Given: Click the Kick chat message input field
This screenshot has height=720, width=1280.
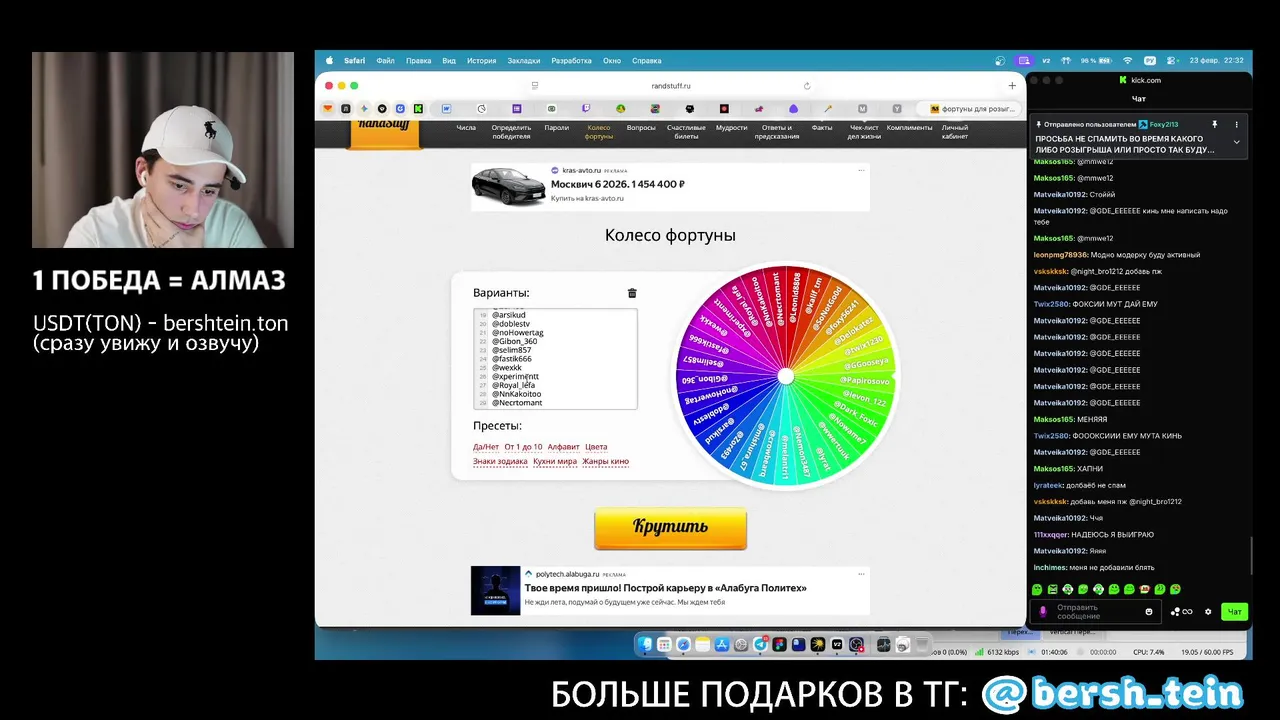Looking at the screenshot, I should click(x=1097, y=611).
